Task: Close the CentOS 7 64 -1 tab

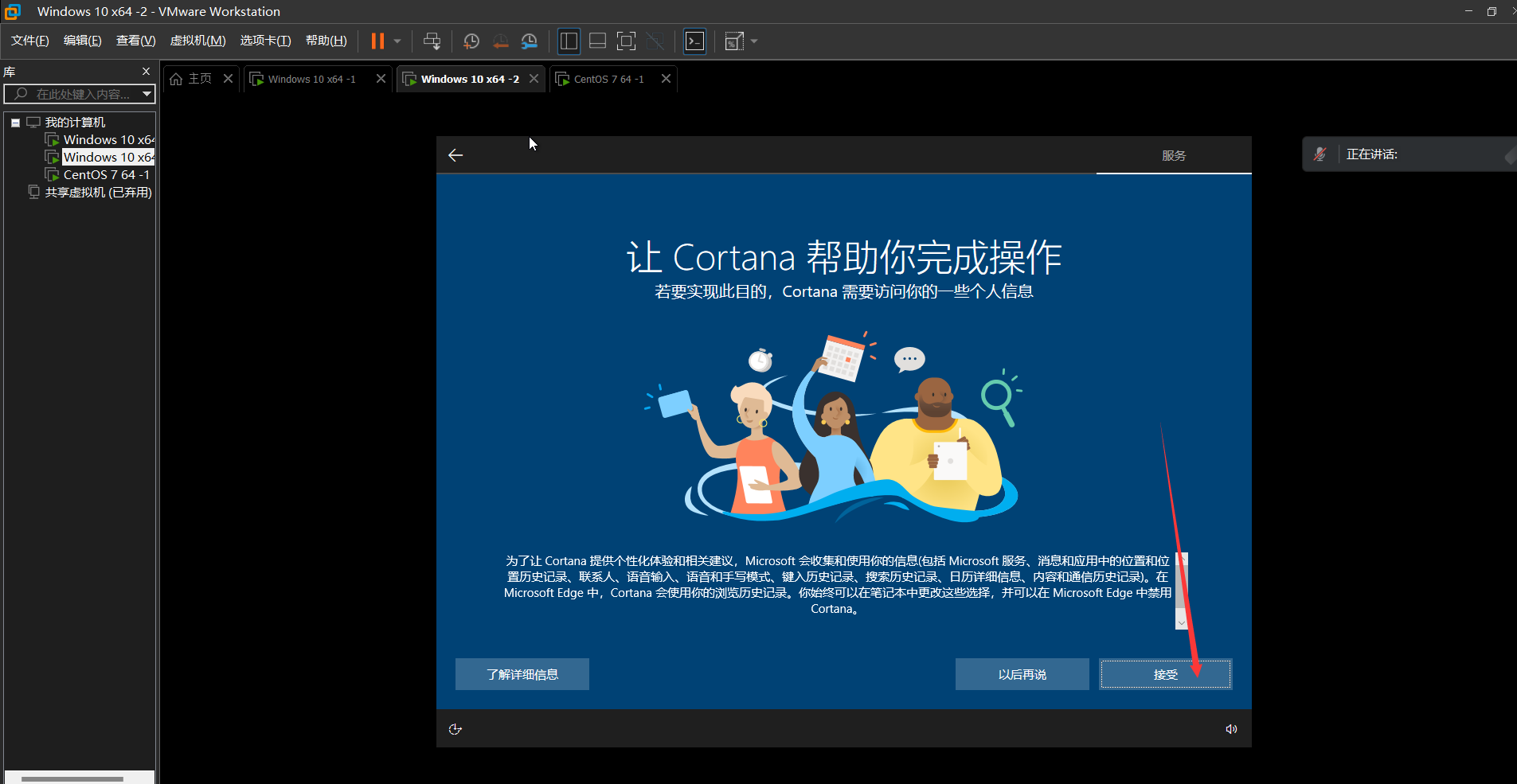Action: click(x=666, y=78)
